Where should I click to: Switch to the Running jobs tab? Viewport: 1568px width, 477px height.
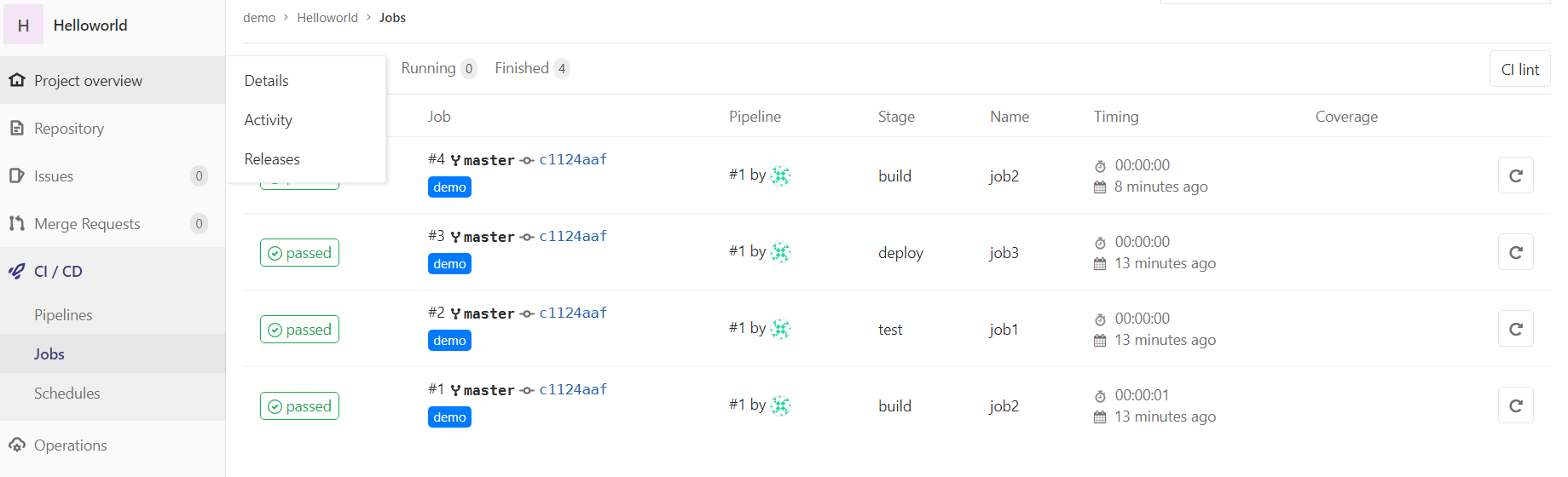438,68
